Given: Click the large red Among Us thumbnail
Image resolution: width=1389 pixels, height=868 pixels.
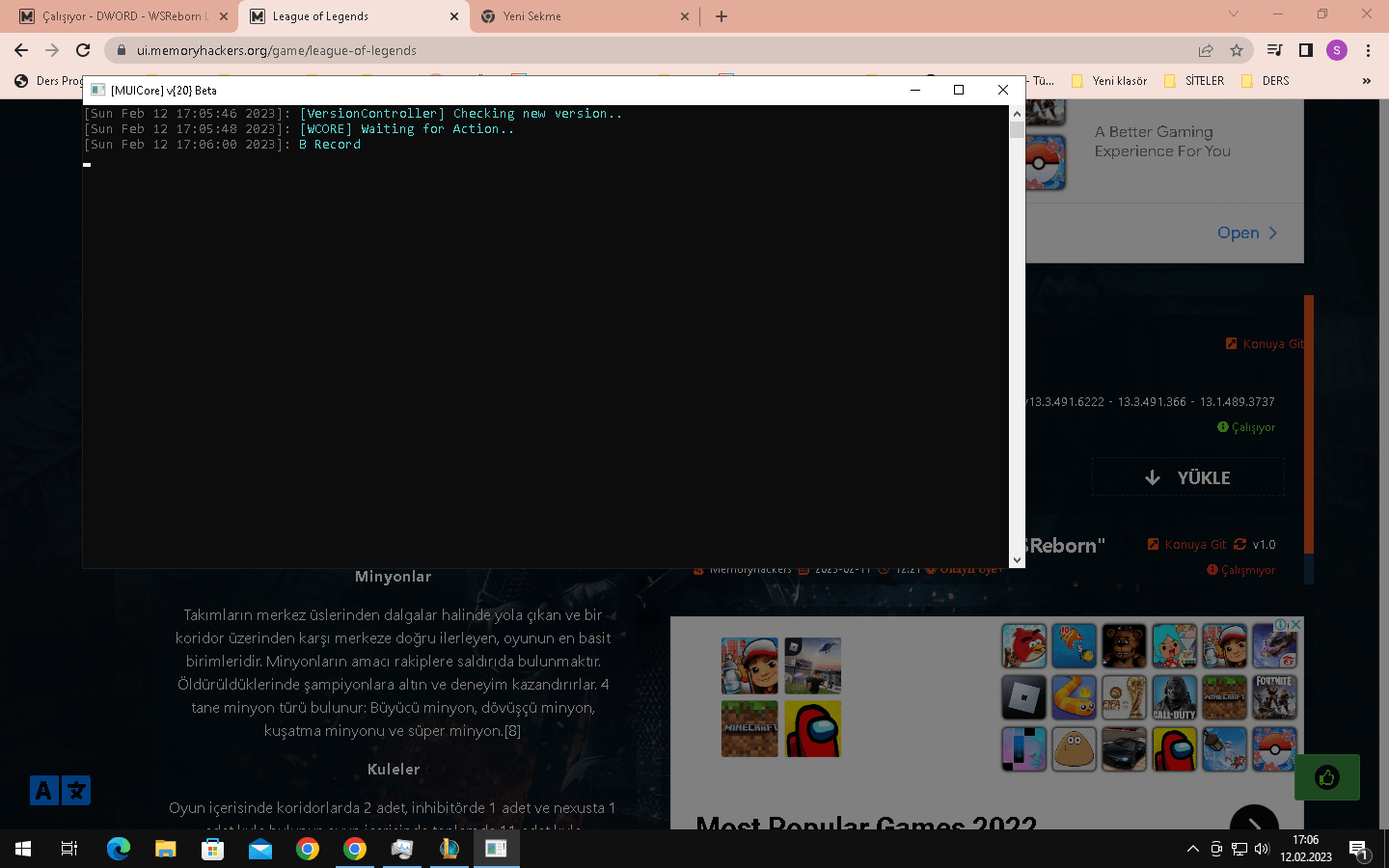Looking at the screenshot, I should [812, 729].
